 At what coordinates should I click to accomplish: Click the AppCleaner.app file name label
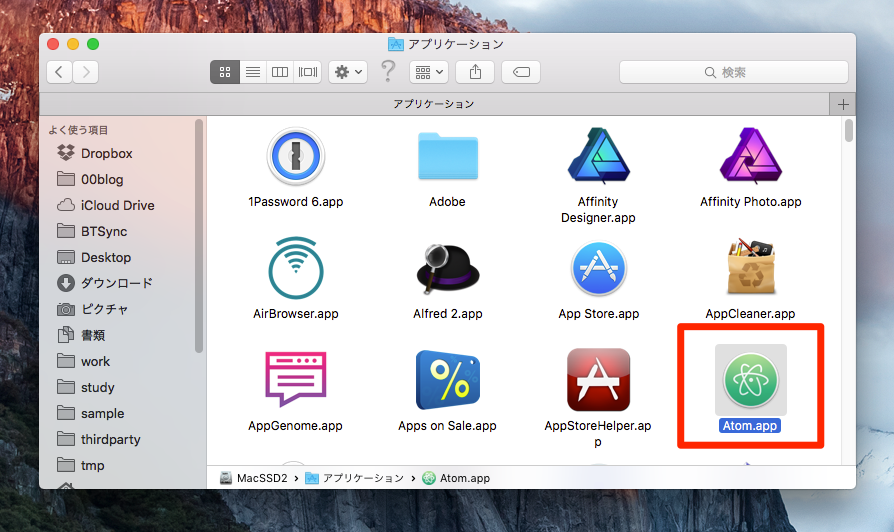coord(750,314)
